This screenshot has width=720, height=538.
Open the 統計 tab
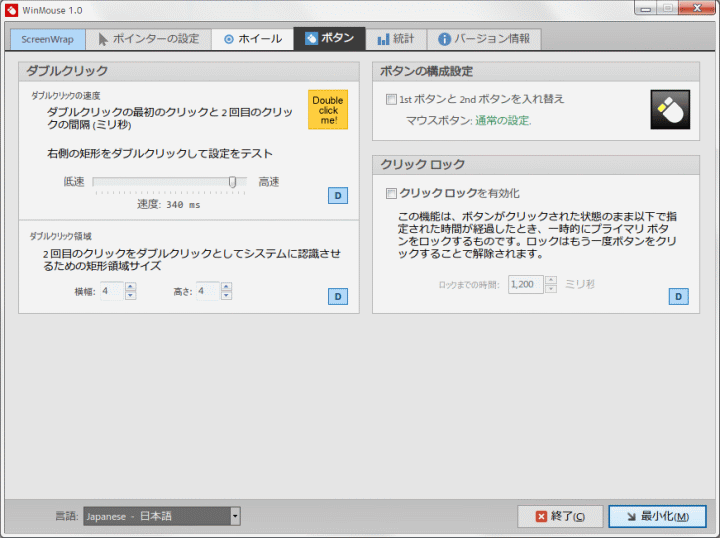[x=396, y=39]
